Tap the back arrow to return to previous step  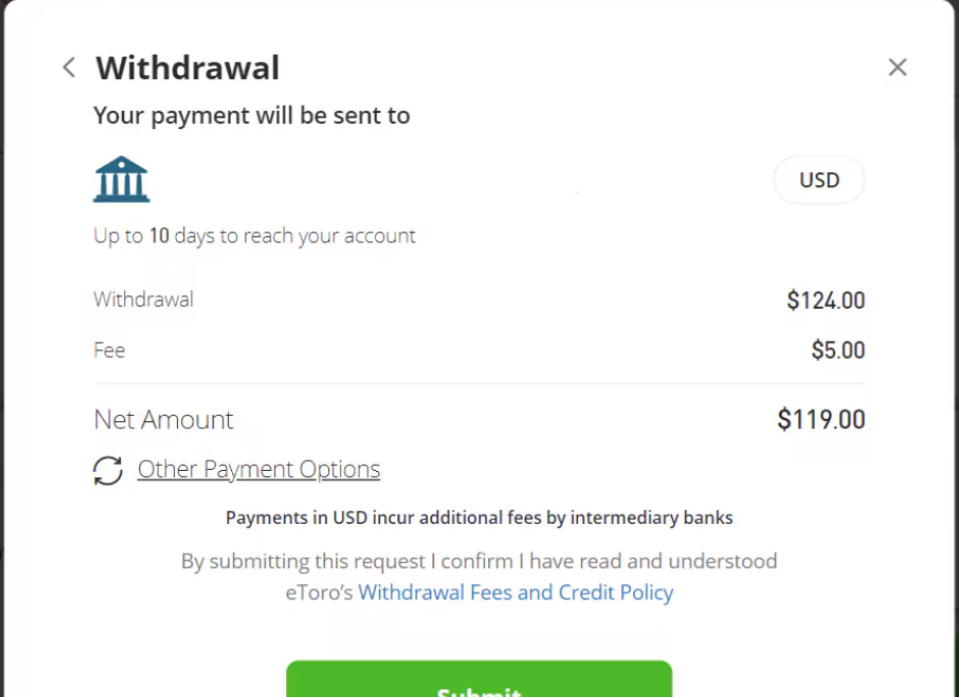[x=67, y=67]
